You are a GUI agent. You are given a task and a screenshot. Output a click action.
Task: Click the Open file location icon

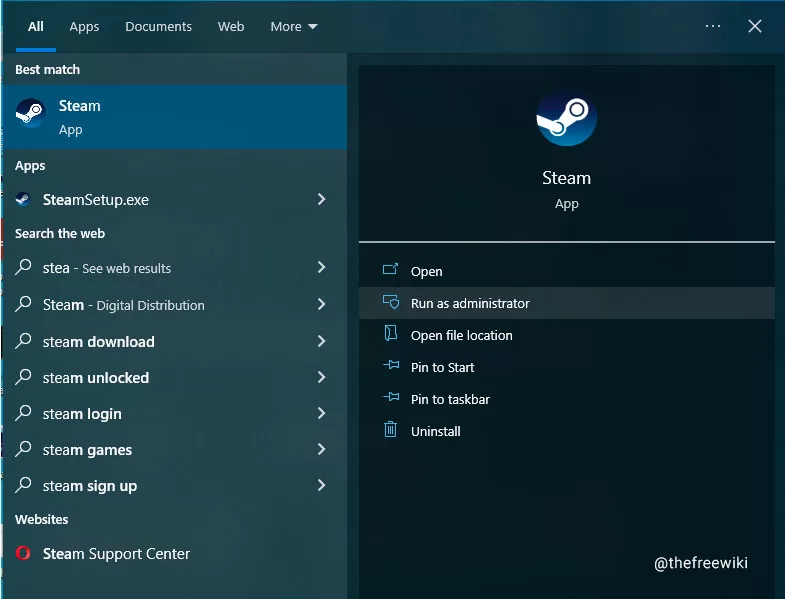coord(390,334)
